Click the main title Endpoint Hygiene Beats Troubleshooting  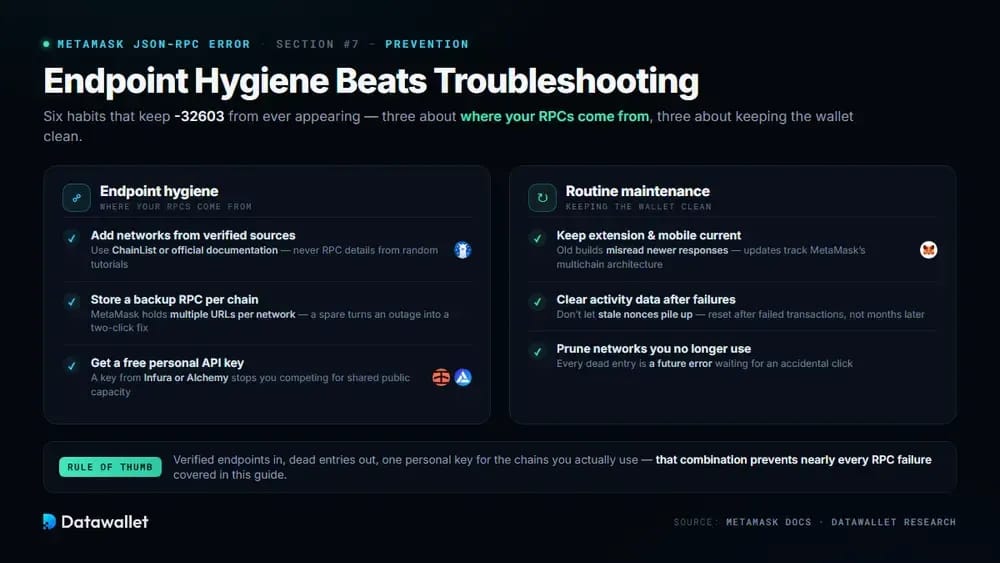point(371,82)
